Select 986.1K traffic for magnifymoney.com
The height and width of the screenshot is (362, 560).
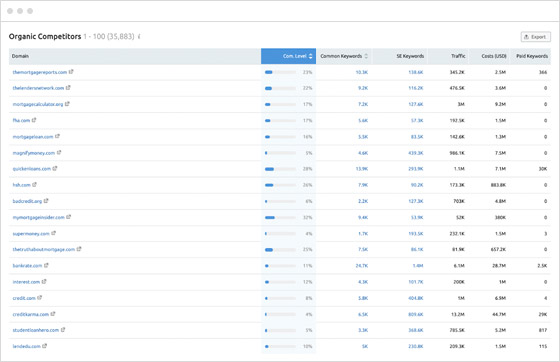457,153
